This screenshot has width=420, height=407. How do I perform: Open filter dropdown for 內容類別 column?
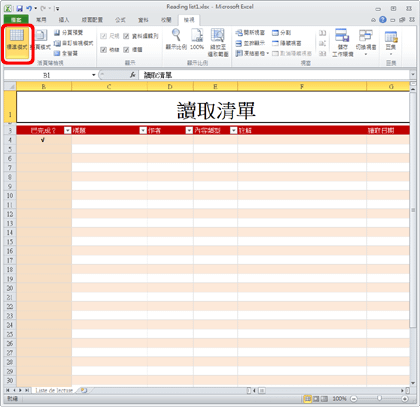[x=234, y=130]
